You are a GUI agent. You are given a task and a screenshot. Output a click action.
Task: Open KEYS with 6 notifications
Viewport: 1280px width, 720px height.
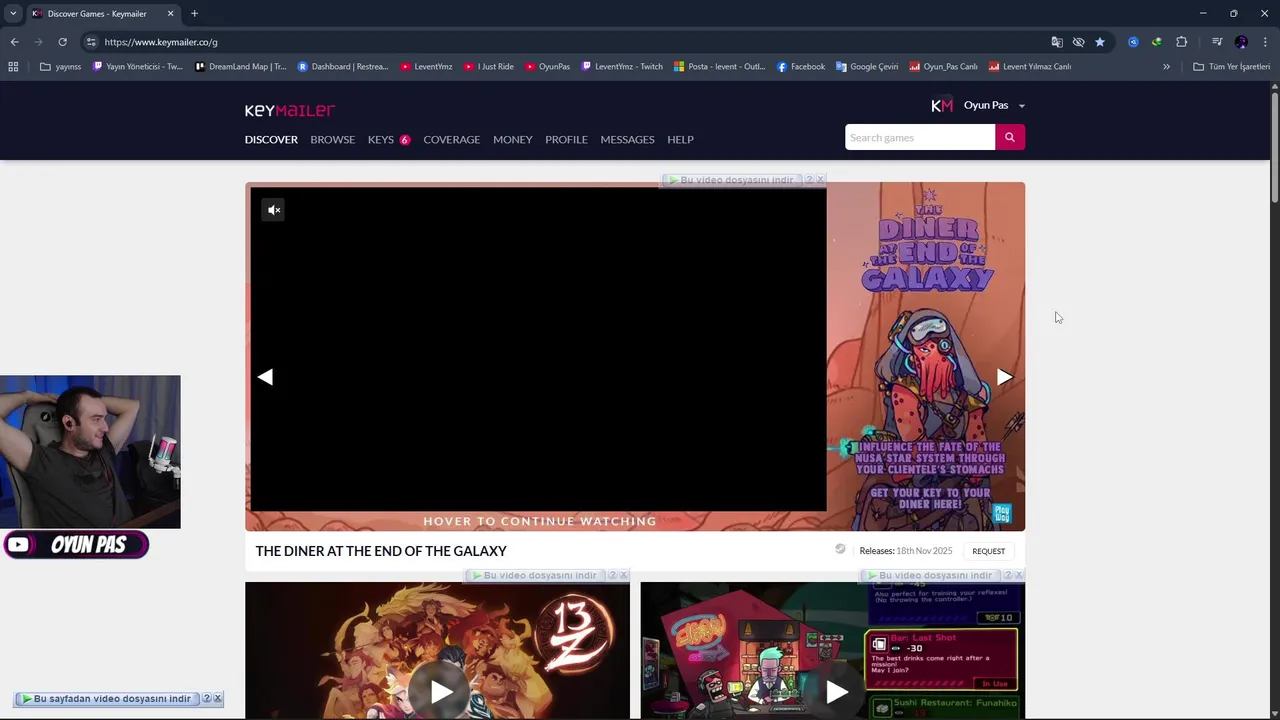[x=389, y=139]
